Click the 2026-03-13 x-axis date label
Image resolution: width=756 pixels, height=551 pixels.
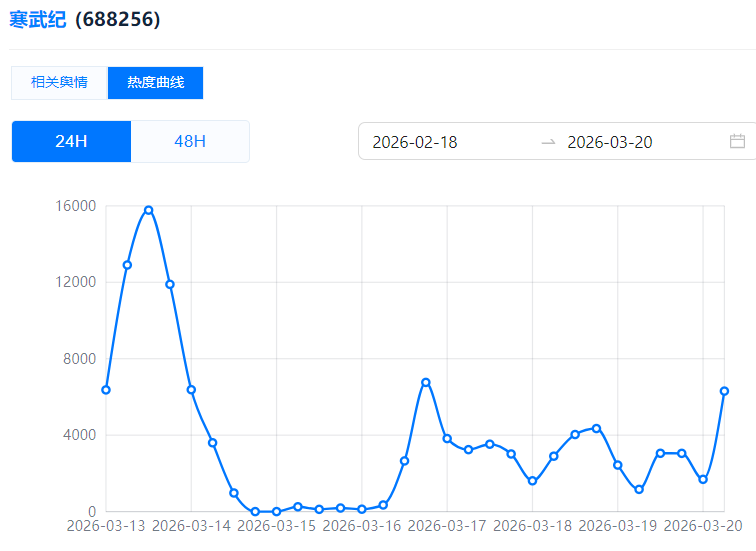coord(106,525)
